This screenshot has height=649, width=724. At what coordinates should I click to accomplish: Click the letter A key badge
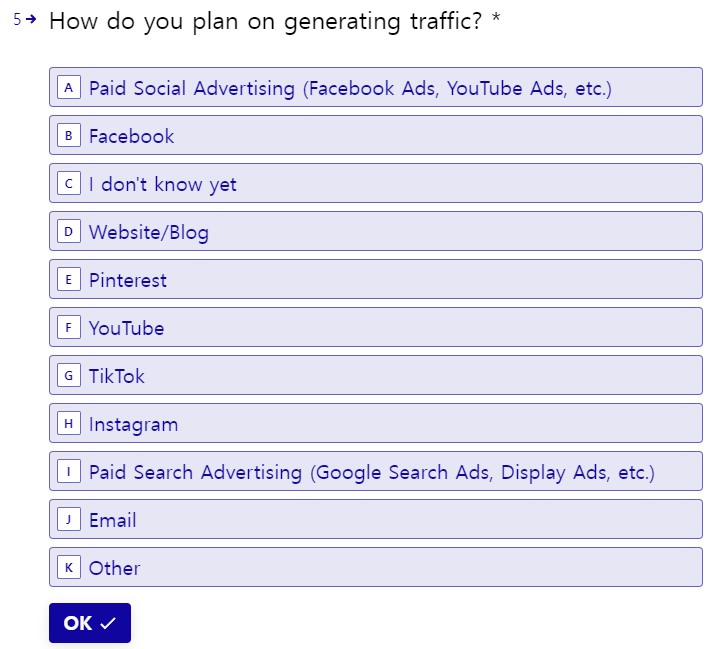pyautogui.click(x=69, y=87)
